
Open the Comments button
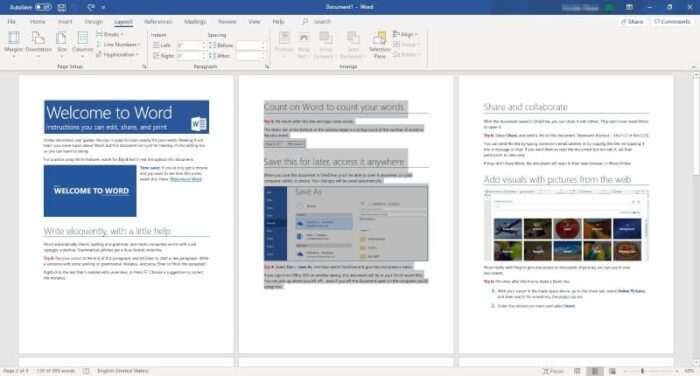[x=672, y=21]
